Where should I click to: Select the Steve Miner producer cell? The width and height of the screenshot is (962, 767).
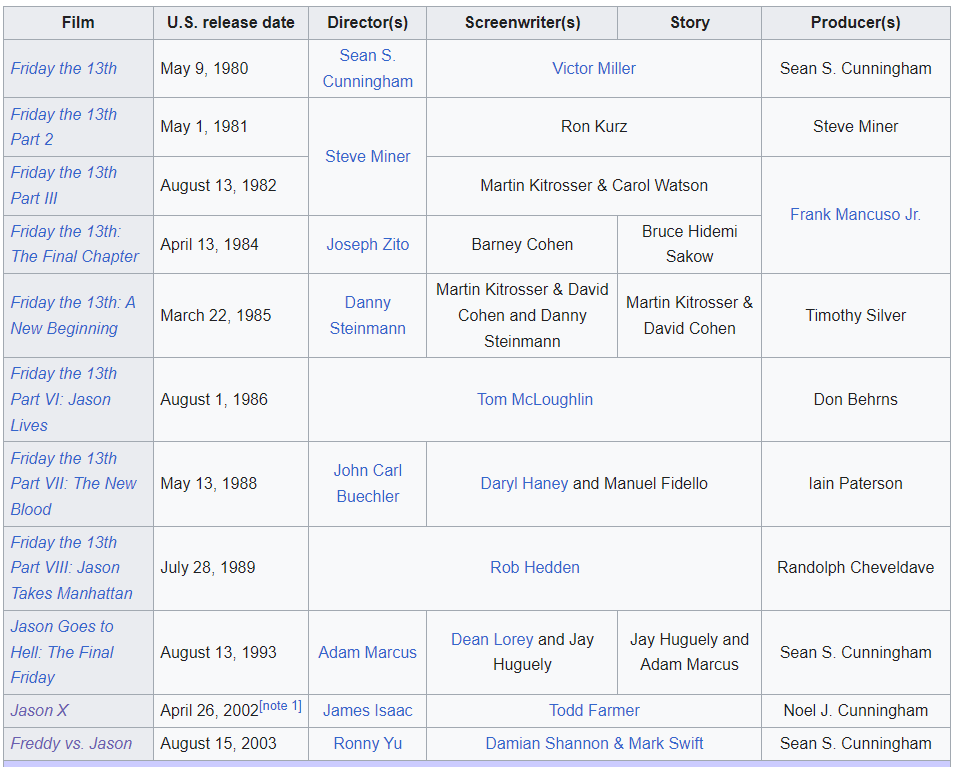coord(856,127)
